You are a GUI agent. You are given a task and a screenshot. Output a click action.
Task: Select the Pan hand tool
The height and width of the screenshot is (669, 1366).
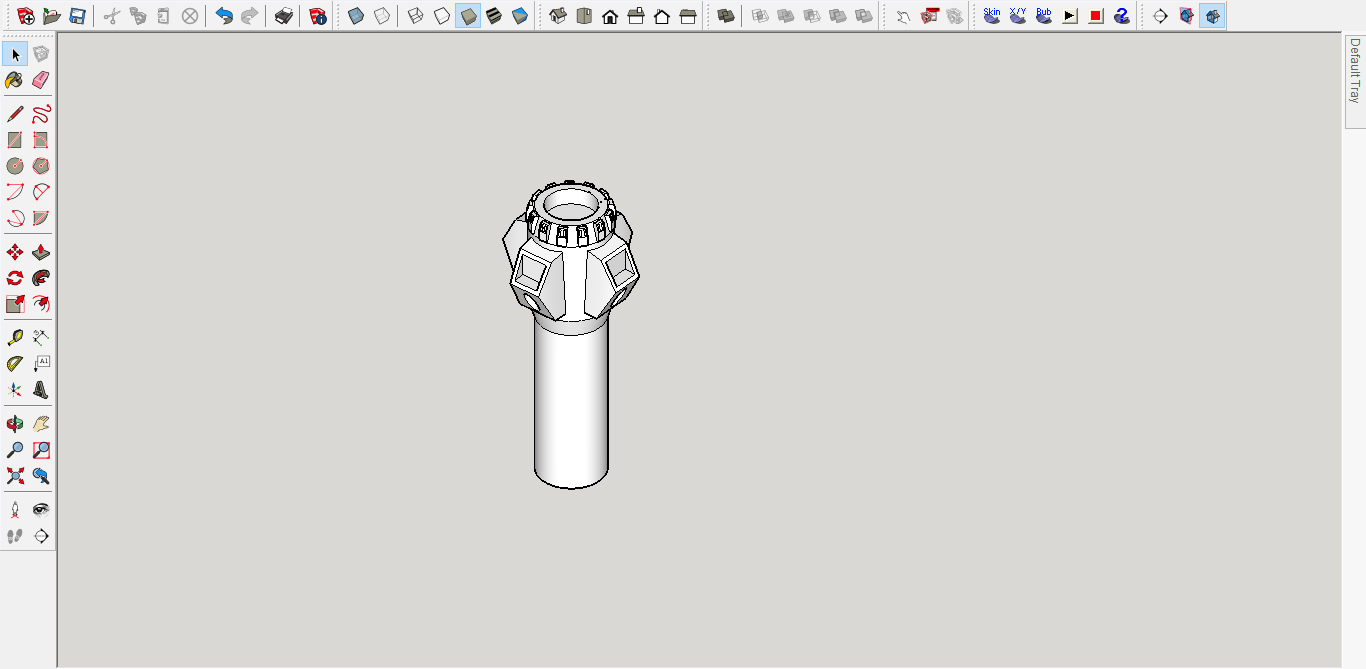pos(41,424)
